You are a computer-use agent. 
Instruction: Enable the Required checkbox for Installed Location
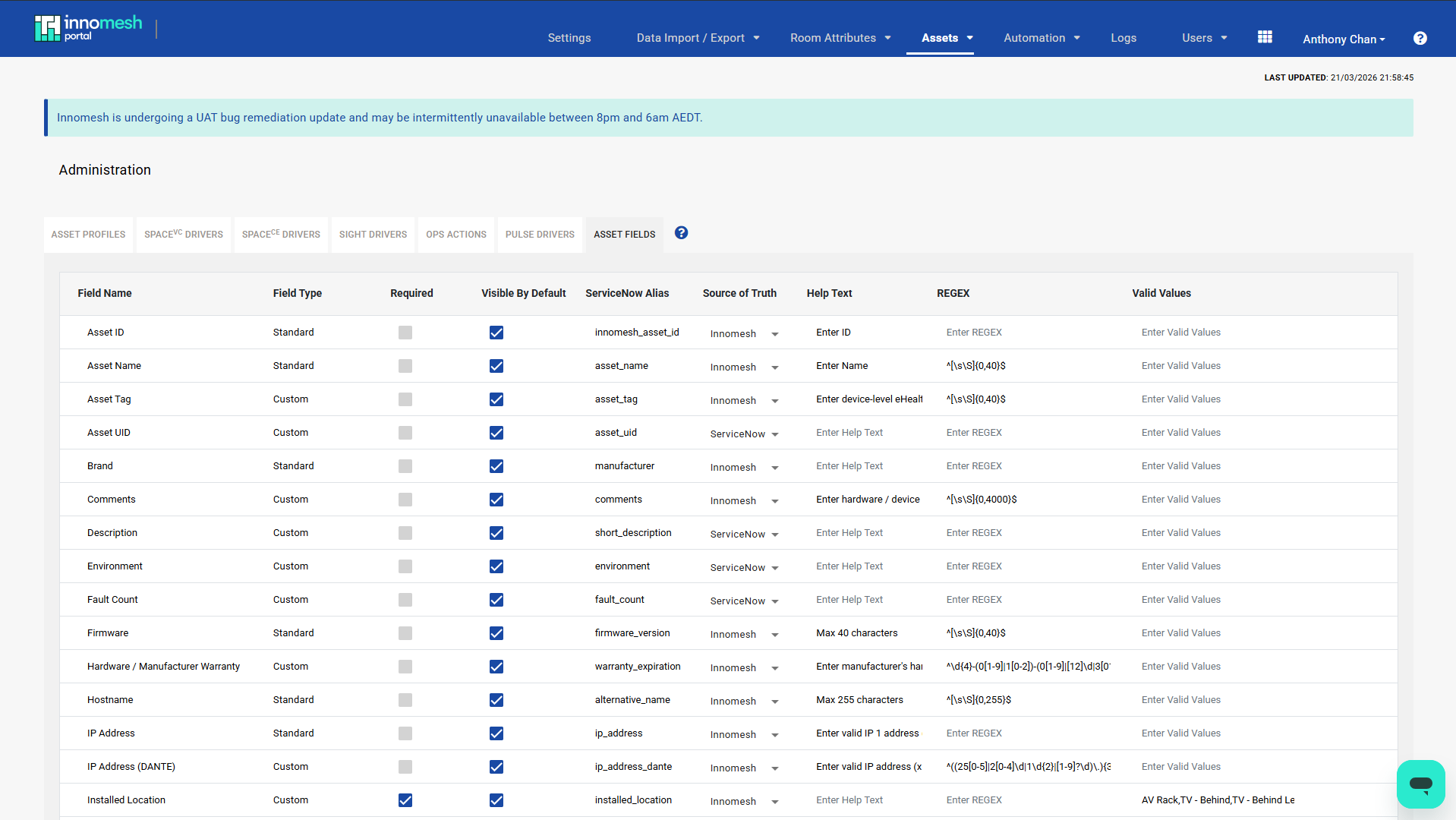[405, 800]
